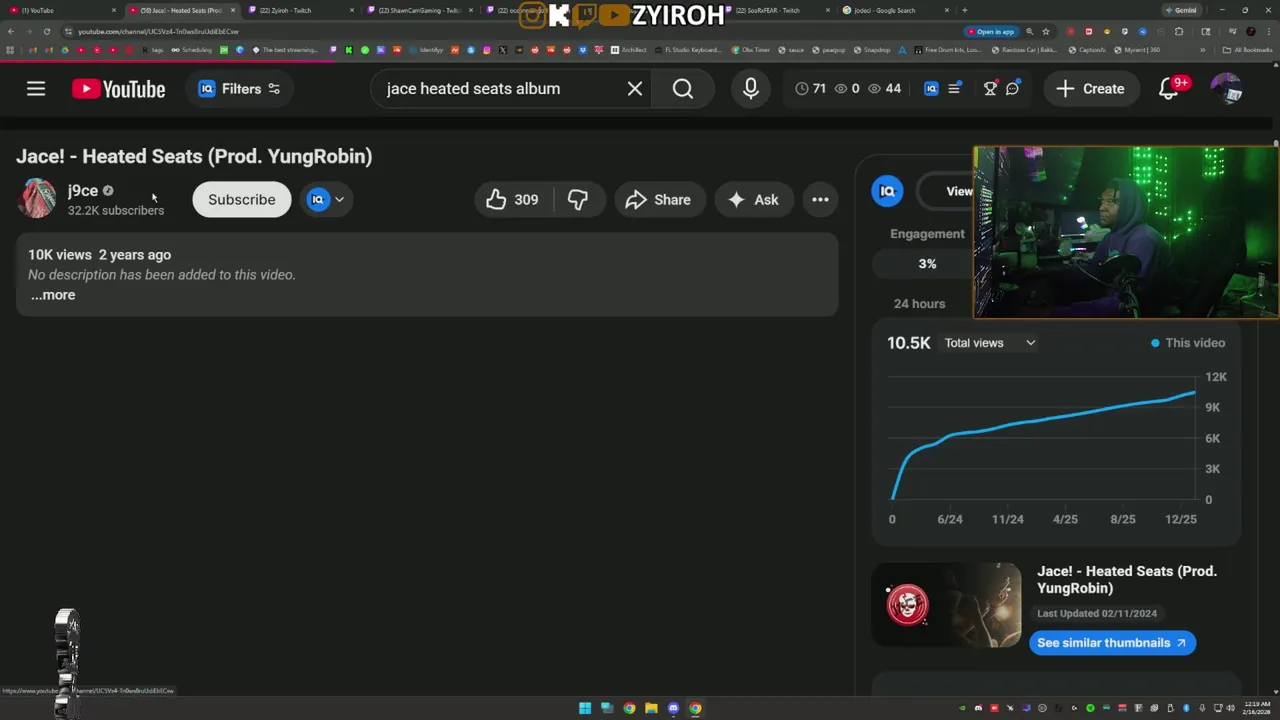
Task: Open j9ce channel avatar
Action: coord(37,199)
